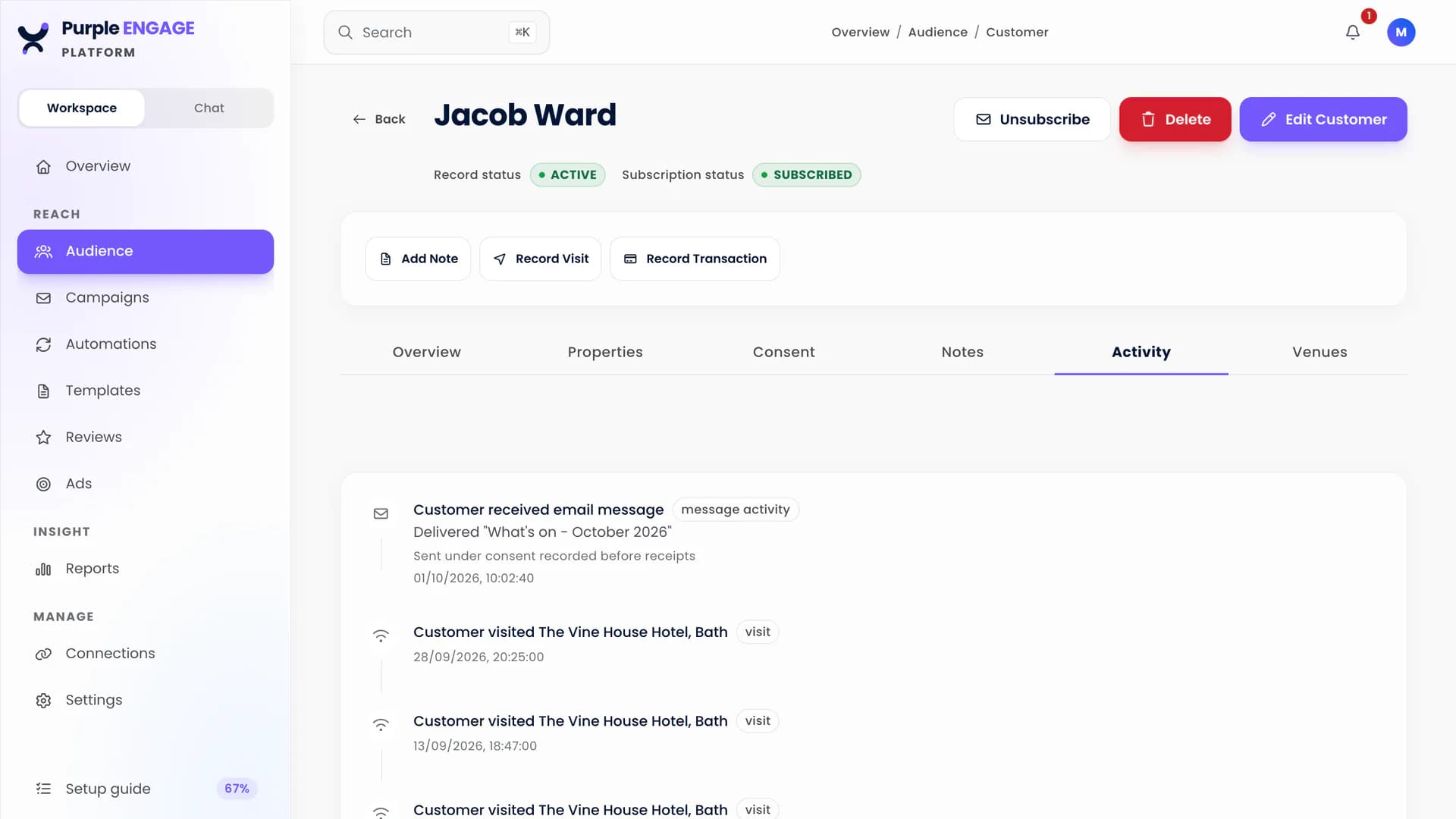The height and width of the screenshot is (819, 1456).
Task: Open Automations refresh icon
Action: (43, 344)
